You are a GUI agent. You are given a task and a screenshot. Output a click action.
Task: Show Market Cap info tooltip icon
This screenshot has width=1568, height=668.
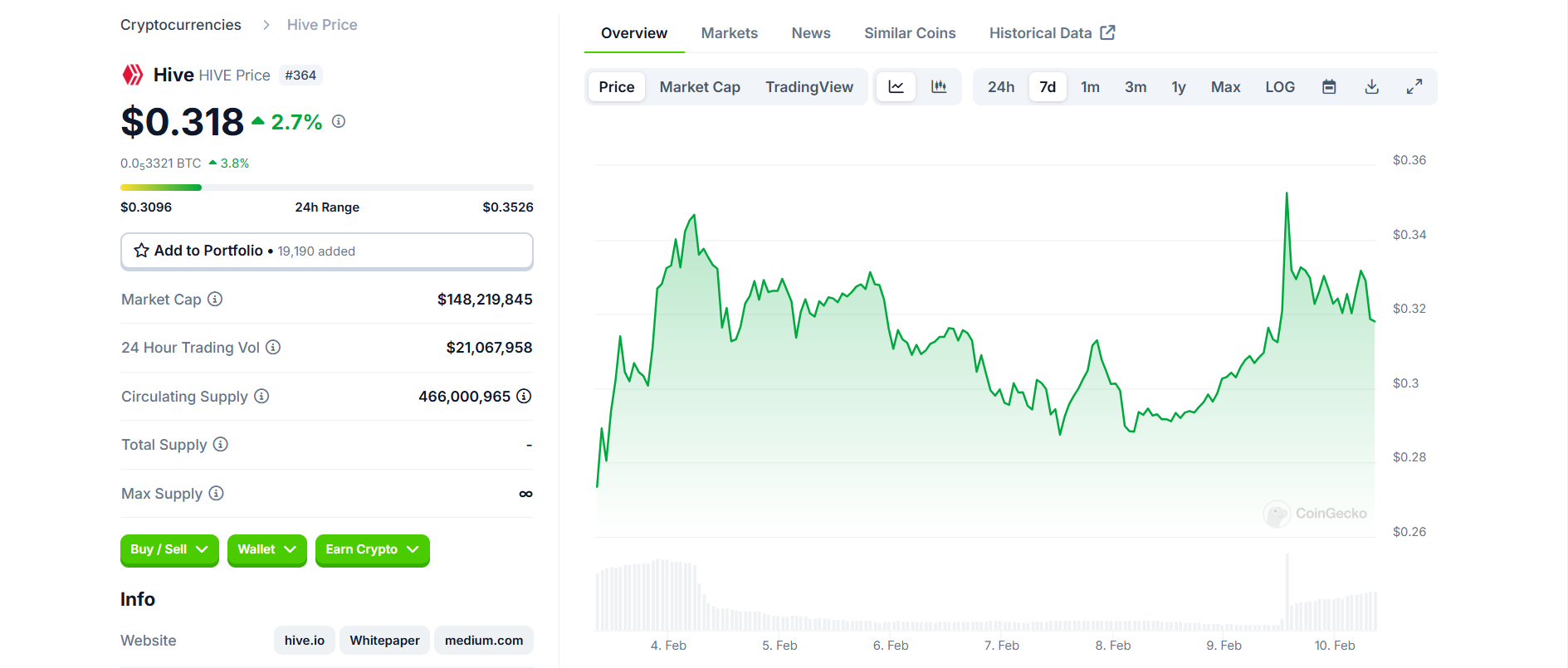215,299
